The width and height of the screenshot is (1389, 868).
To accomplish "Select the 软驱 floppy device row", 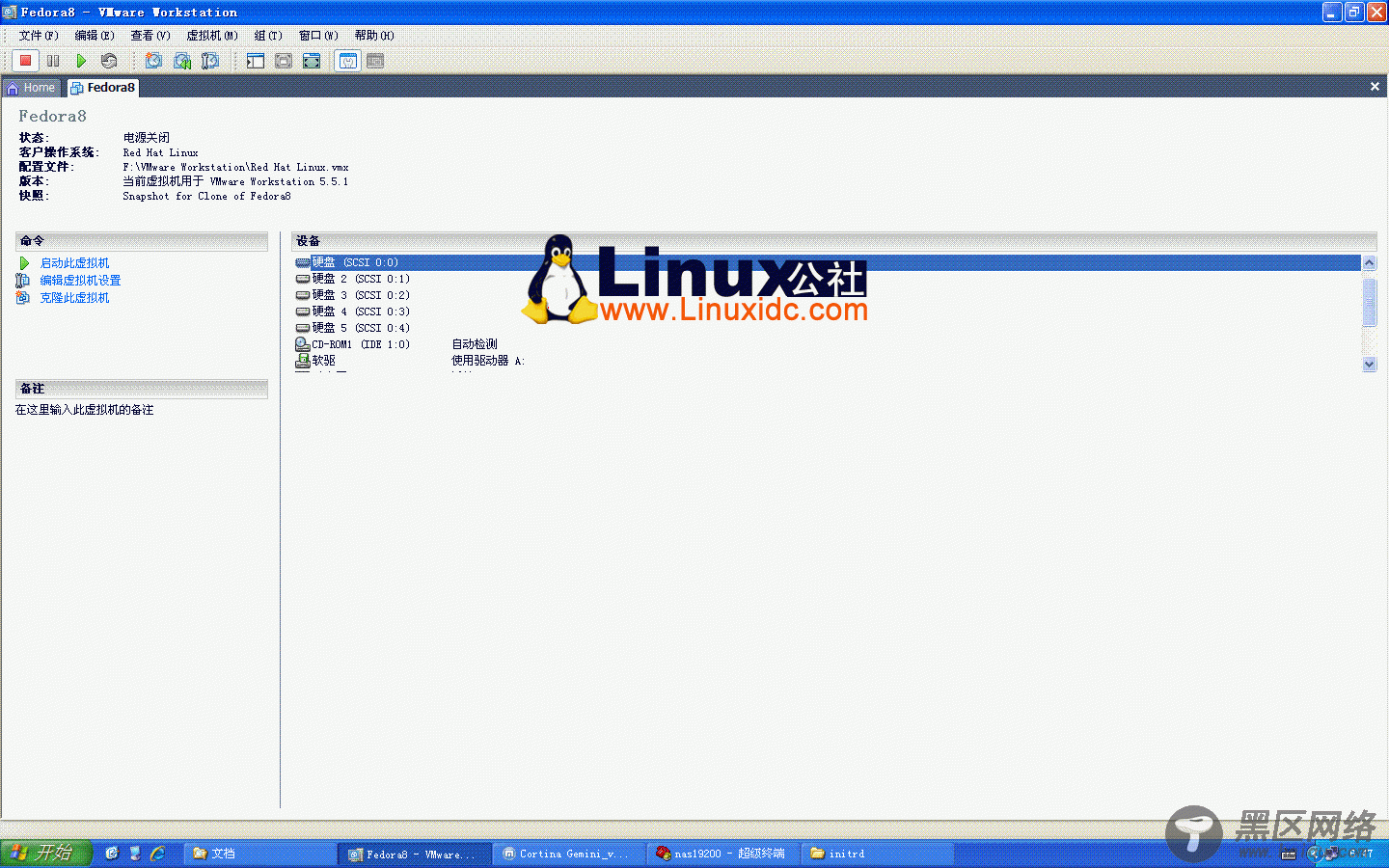I will point(315,361).
